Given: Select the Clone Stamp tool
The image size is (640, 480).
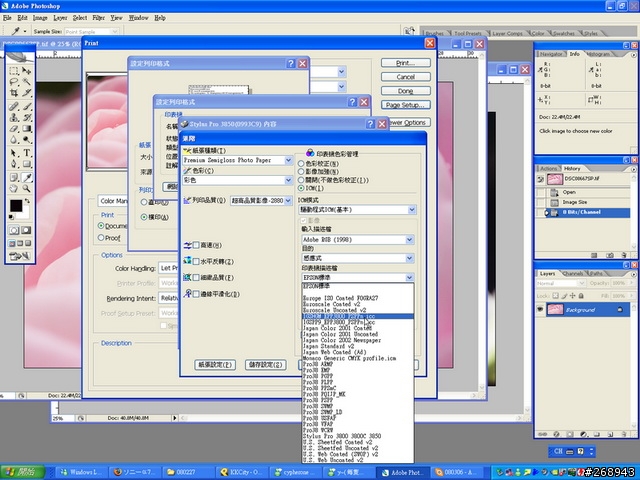Looking at the screenshot, I should tap(14, 118).
